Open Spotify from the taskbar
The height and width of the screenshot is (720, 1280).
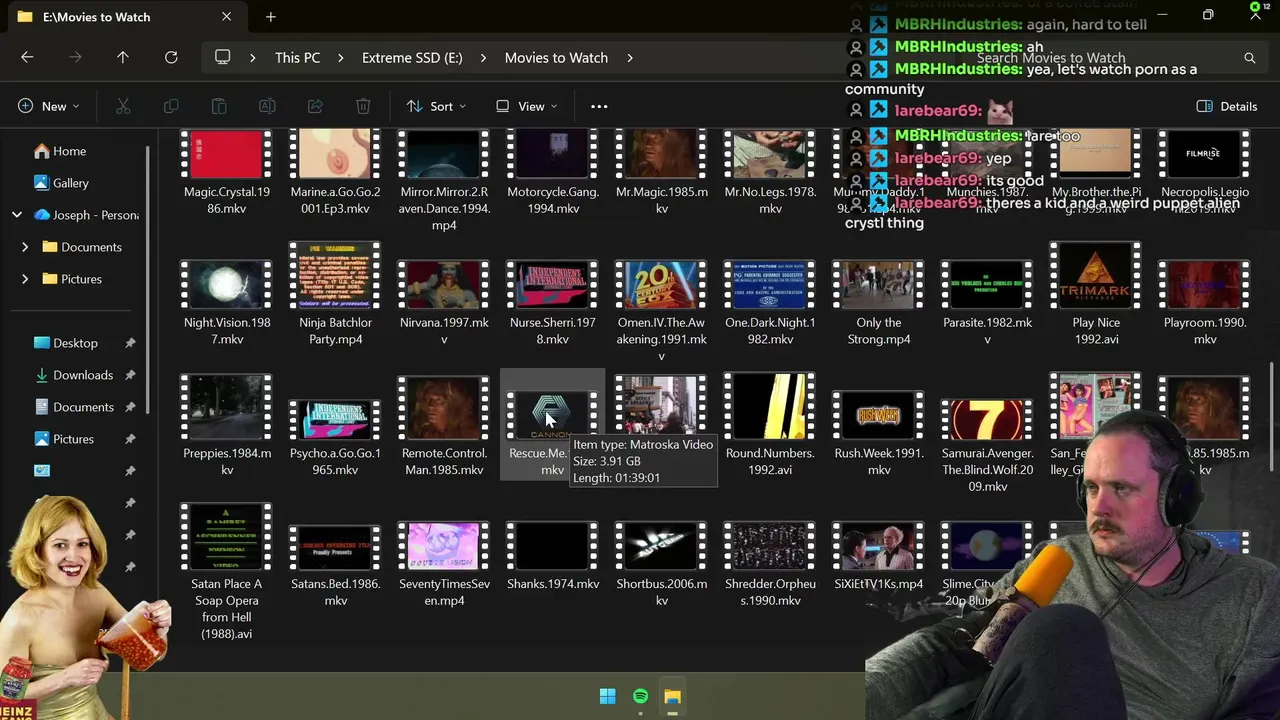tap(640, 696)
